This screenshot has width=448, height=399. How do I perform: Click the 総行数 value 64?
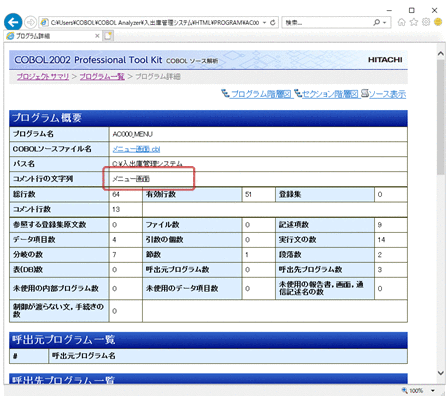click(116, 194)
